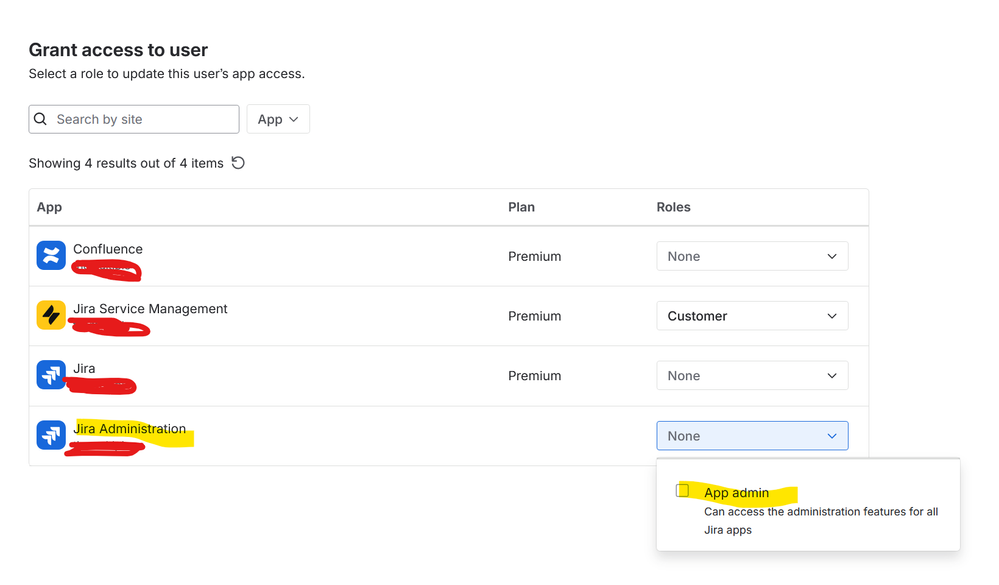The image size is (999, 585).
Task: Open the App filter dropdown
Action: tap(278, 119)
